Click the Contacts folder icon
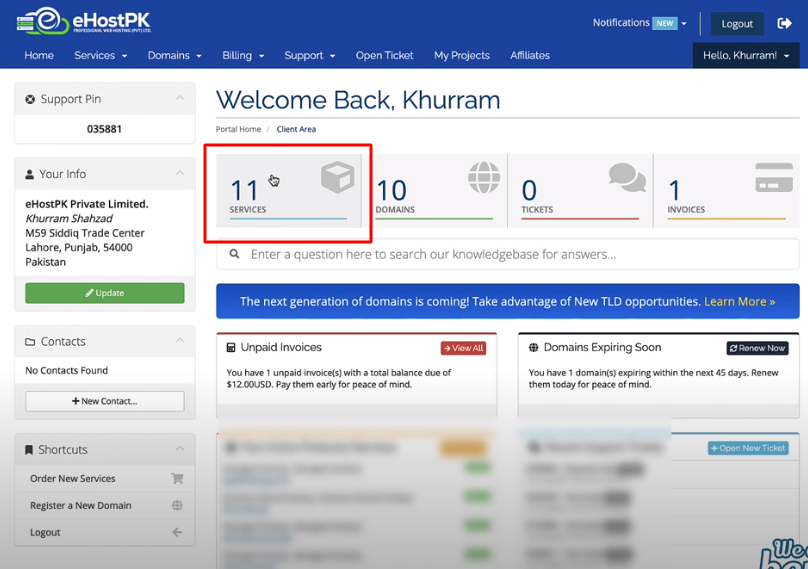Viewport: 808px width, 569px height. 30,342
